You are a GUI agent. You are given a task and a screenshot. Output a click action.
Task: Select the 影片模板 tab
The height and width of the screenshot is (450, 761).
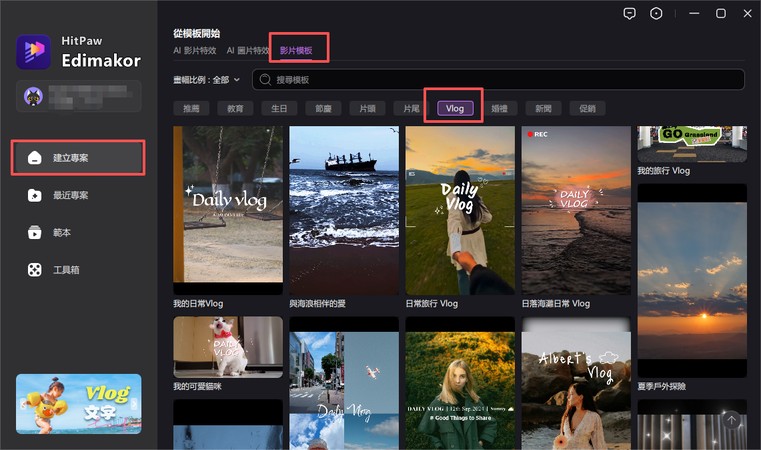click(297, 50)
